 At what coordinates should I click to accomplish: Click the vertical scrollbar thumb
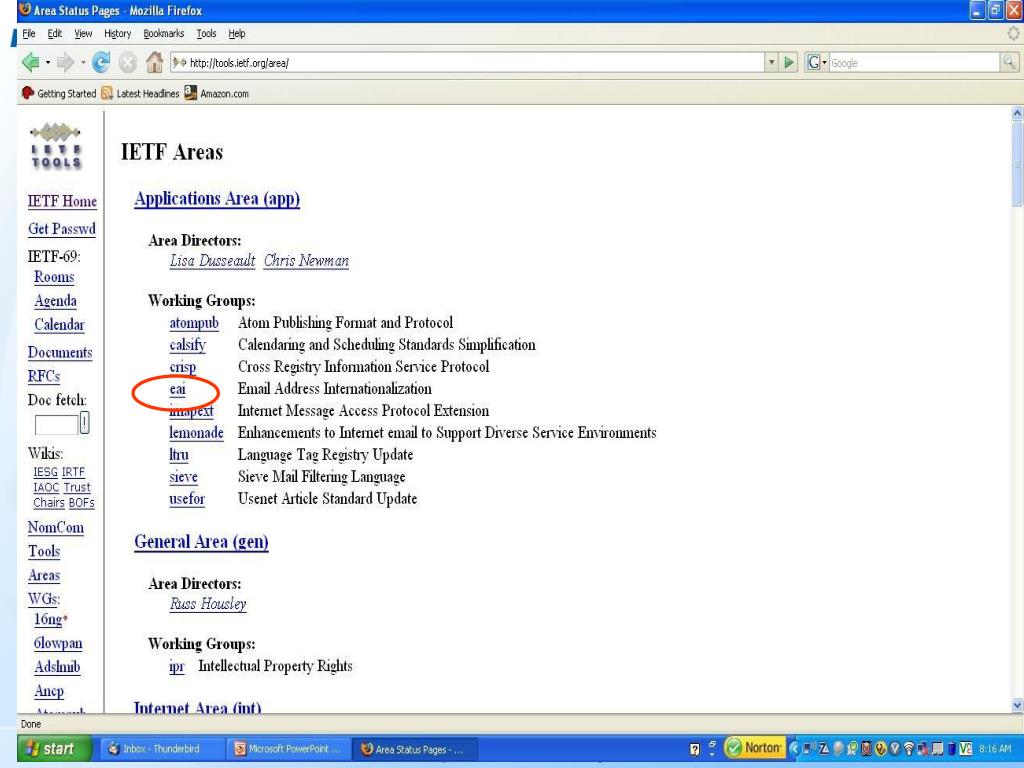1017,165
